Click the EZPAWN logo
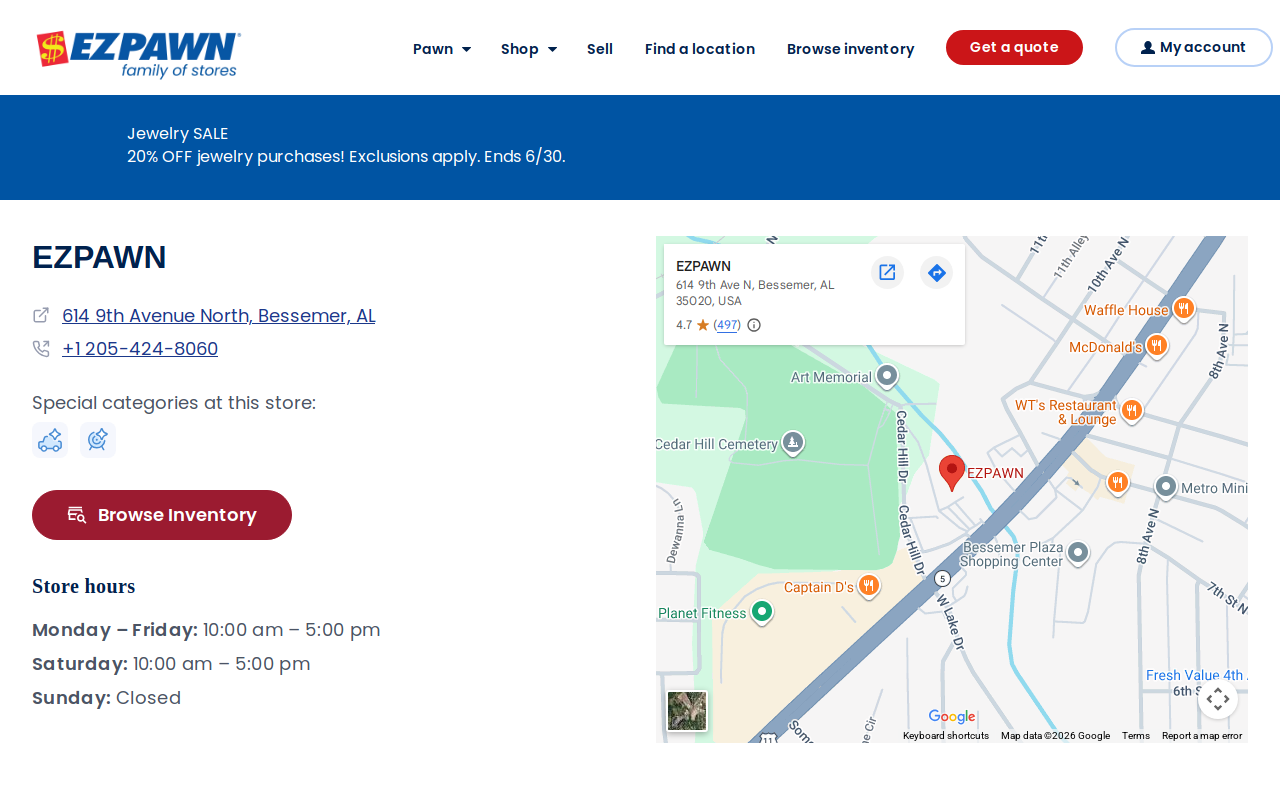 pos(138,54)
